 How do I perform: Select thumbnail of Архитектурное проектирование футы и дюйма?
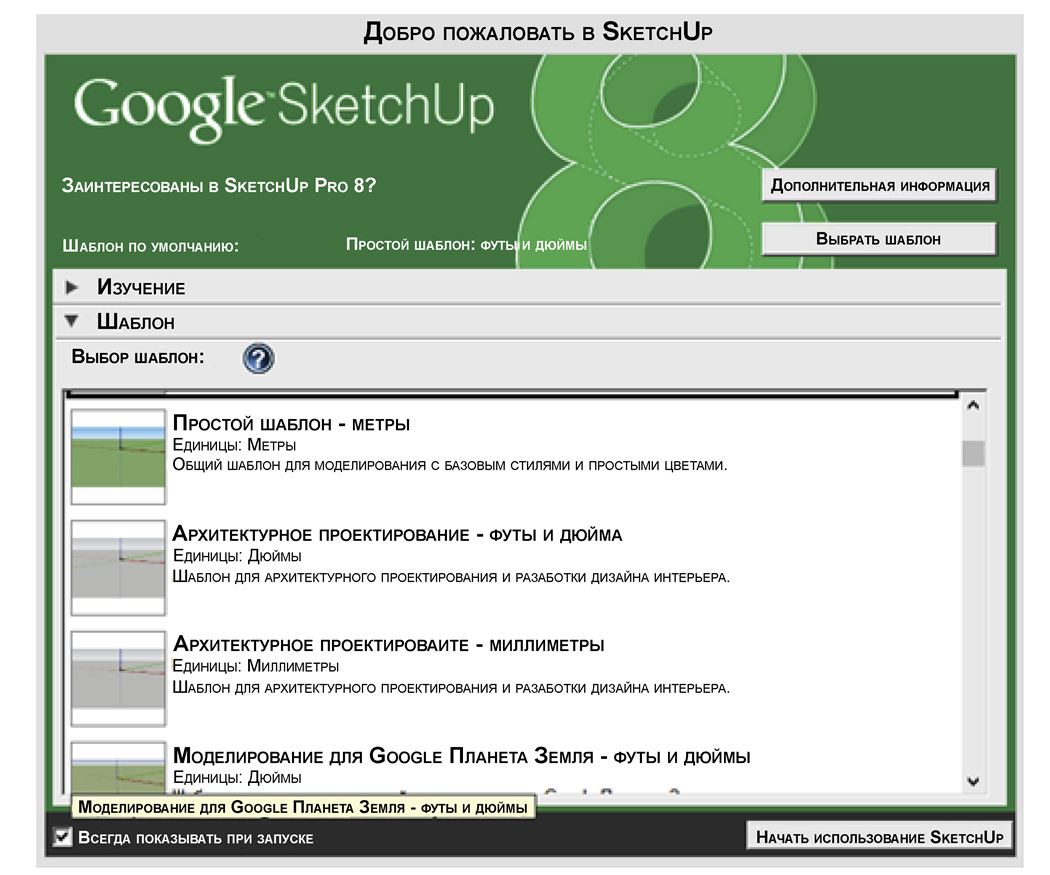click(x=118, y=568)
